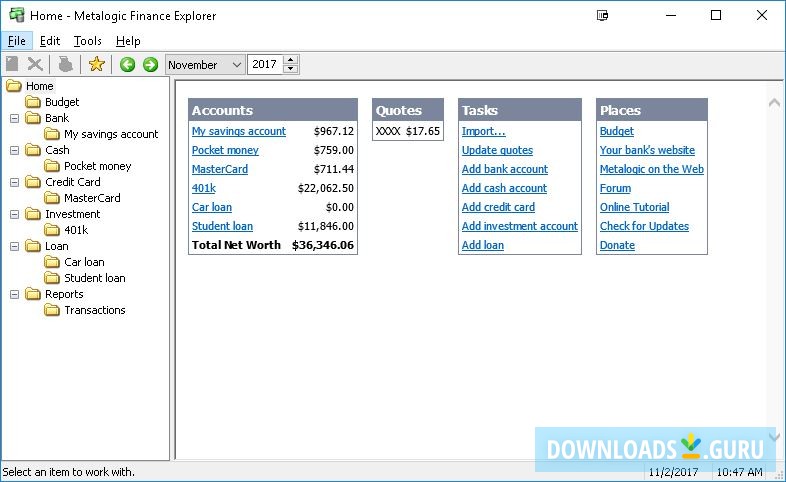This screenshot has height=482, width=786.
Task: Click the delete X toolbar icon
Action: (x=35, y=65)
